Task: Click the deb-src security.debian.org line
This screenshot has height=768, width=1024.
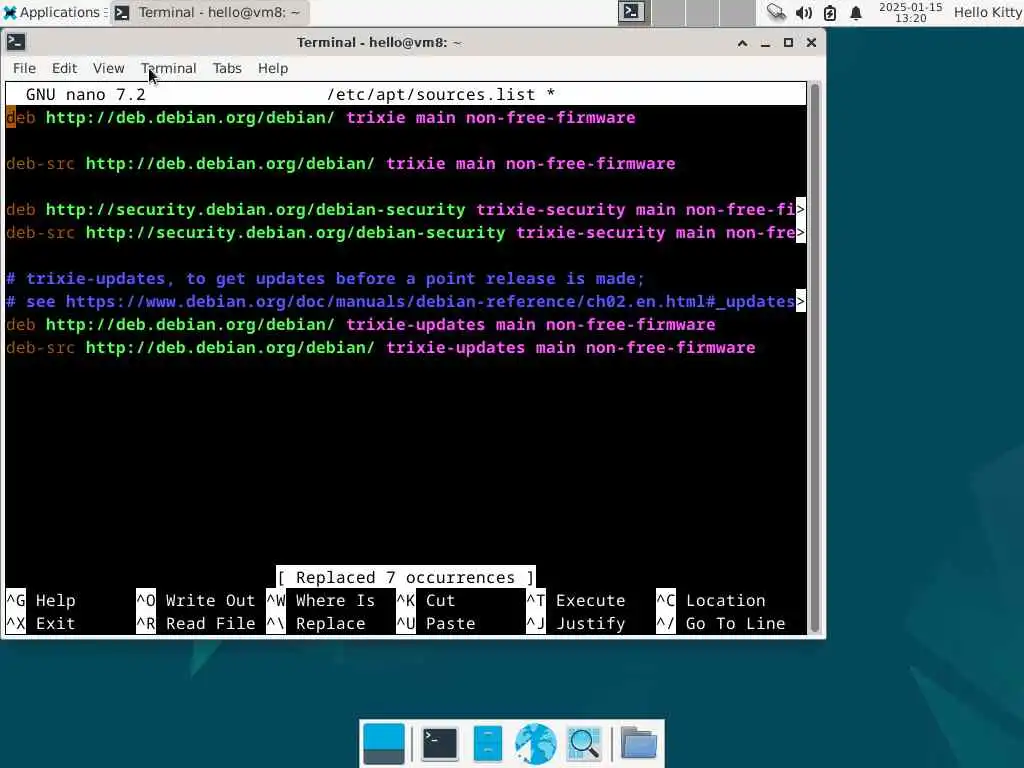Action: tap(406, 232)
